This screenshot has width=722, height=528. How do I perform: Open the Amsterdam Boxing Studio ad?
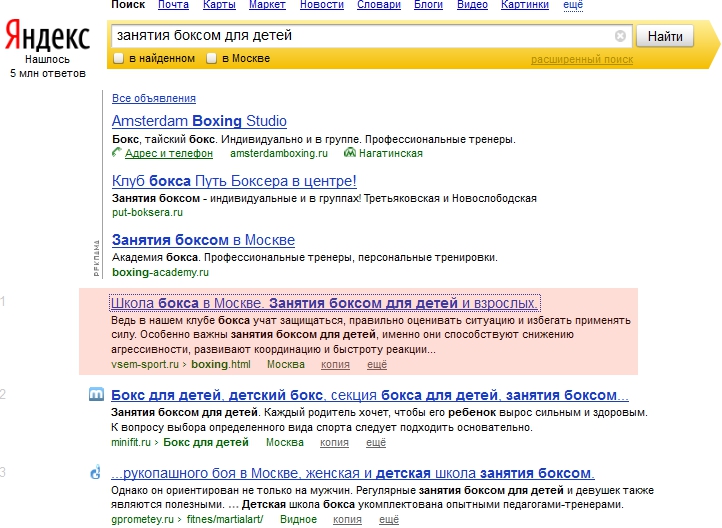click(199, 121)
